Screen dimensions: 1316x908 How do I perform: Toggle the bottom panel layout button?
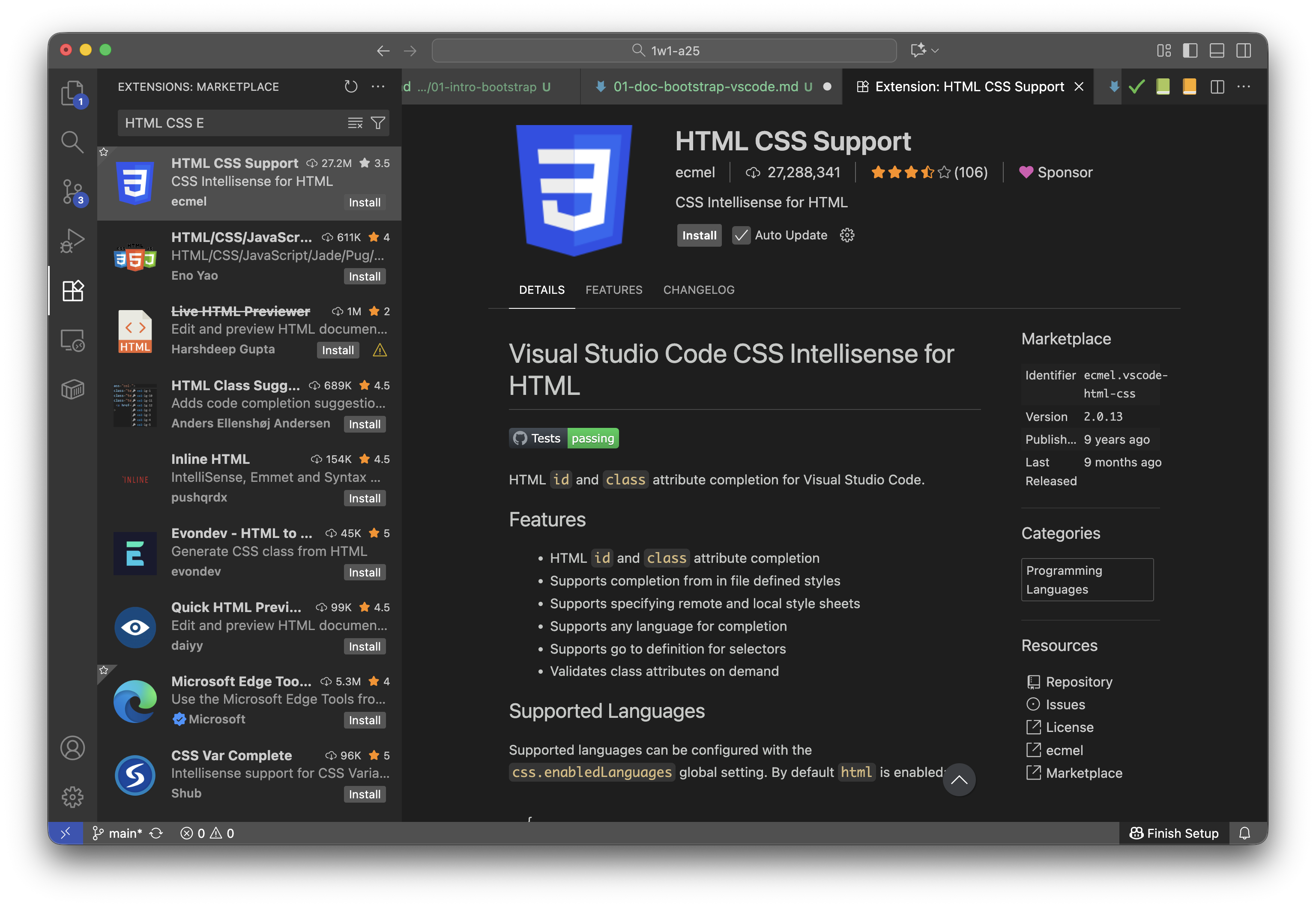click(1217, 51)
